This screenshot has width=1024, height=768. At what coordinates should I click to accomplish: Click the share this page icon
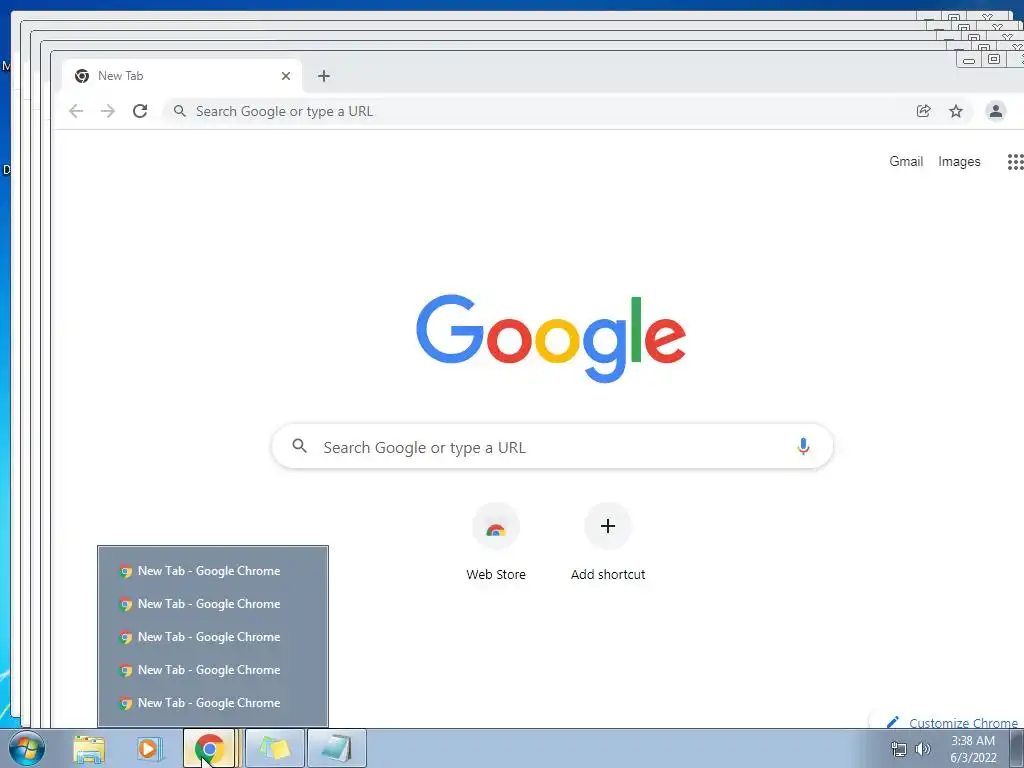(x=923, y=111)
